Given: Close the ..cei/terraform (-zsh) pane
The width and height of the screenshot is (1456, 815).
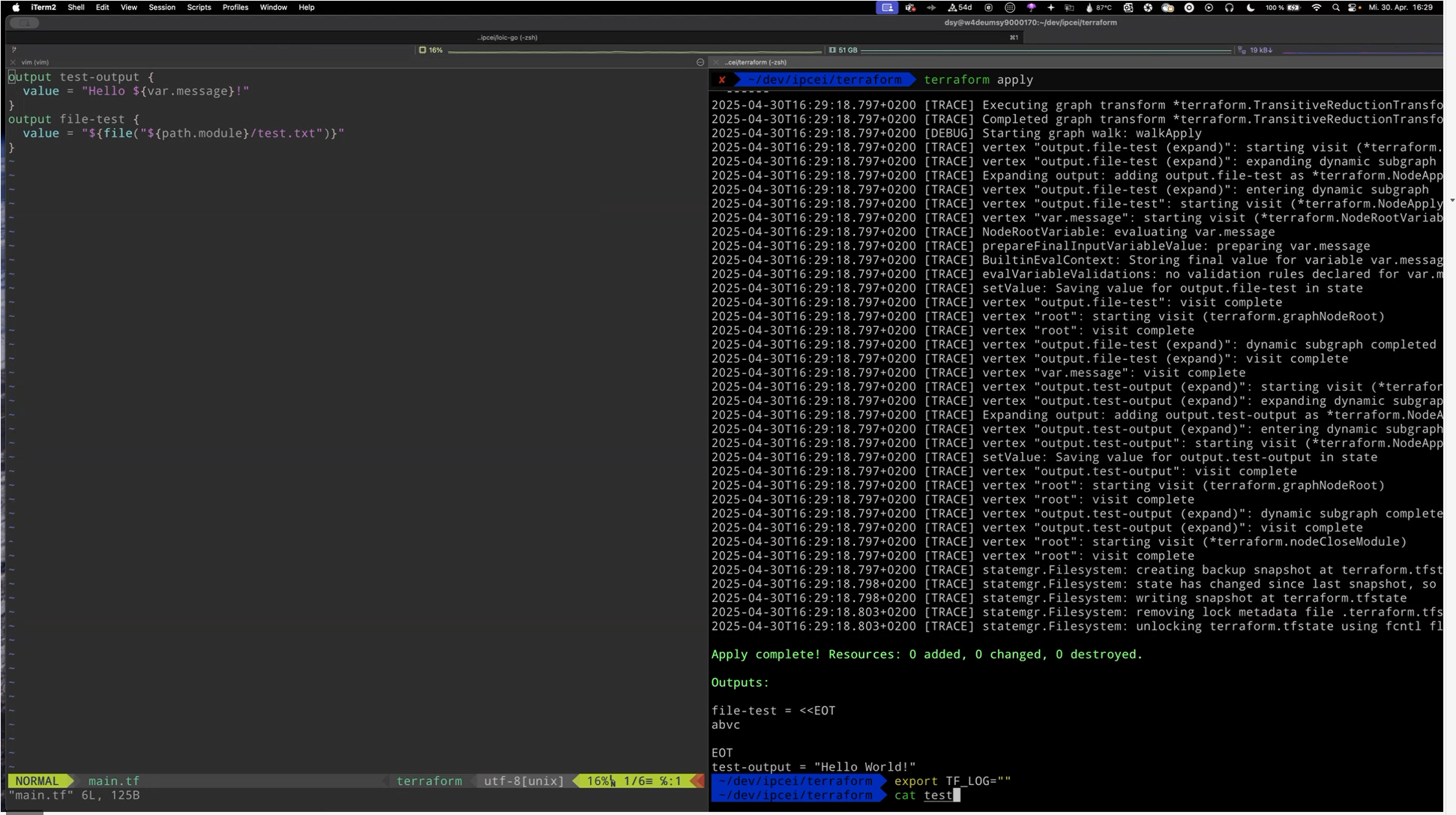Looking at the screenshot, I should coord(716,62).
